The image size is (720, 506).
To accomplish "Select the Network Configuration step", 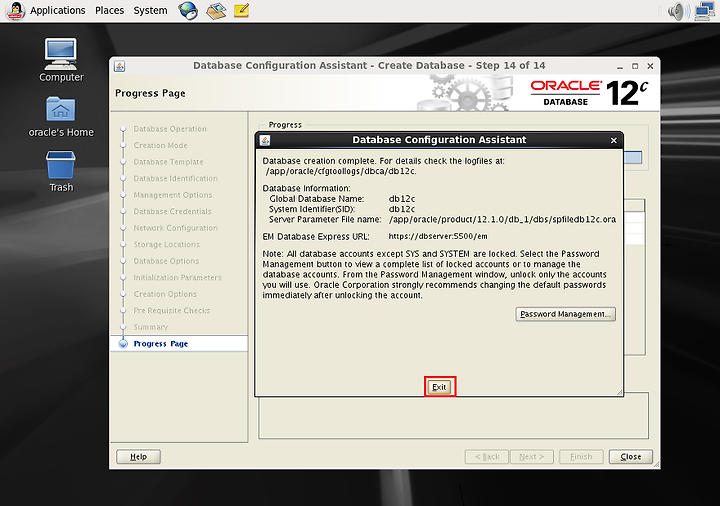I will pos(175,228).
